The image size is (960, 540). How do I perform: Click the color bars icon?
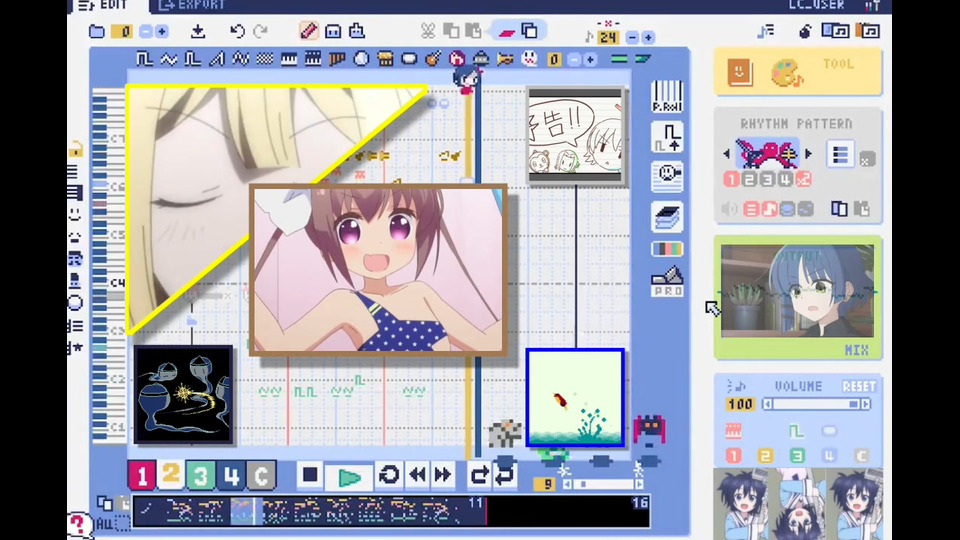coord(667,249)
